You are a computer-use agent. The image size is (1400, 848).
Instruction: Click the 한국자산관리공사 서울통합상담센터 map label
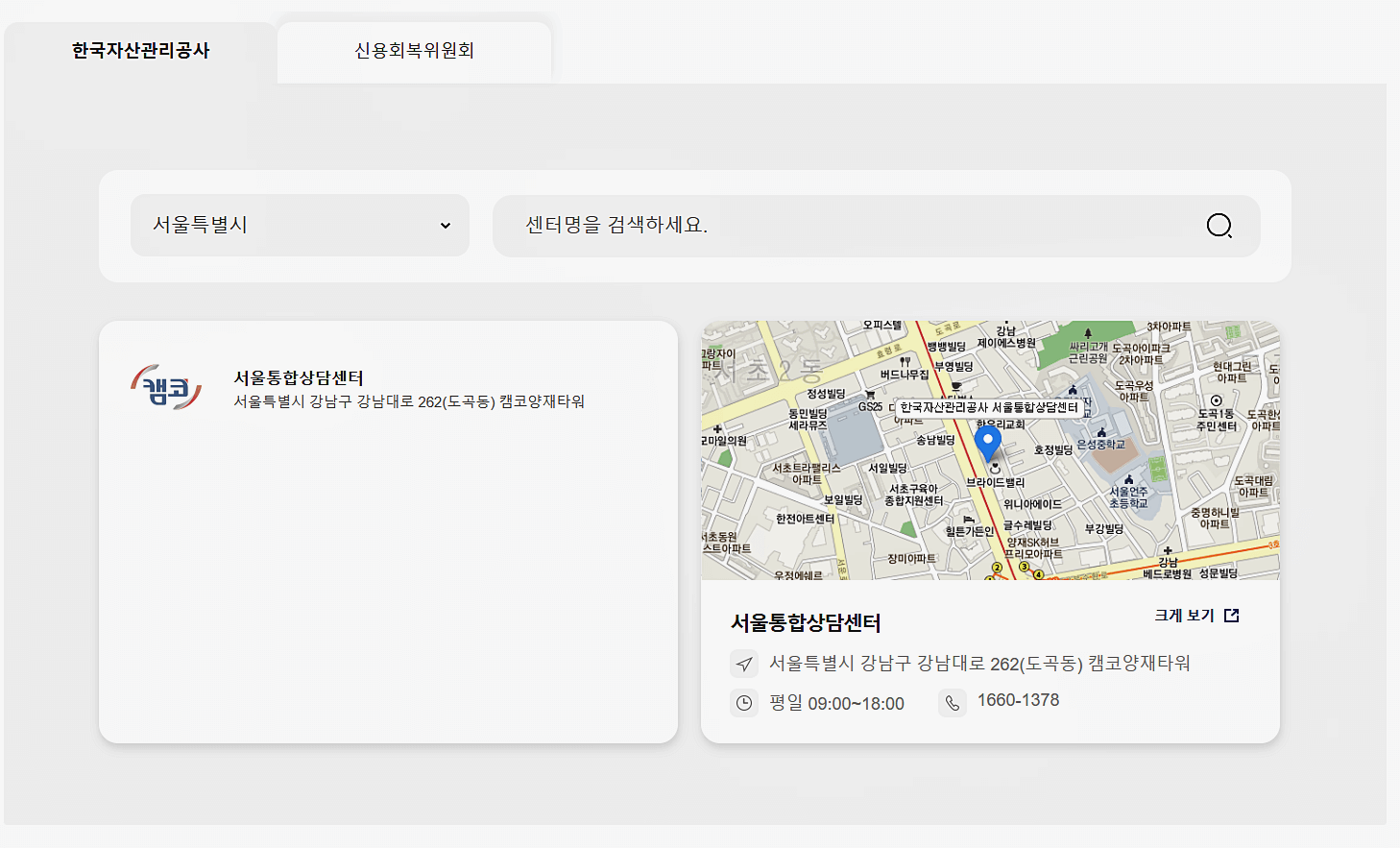pos(989,407)
